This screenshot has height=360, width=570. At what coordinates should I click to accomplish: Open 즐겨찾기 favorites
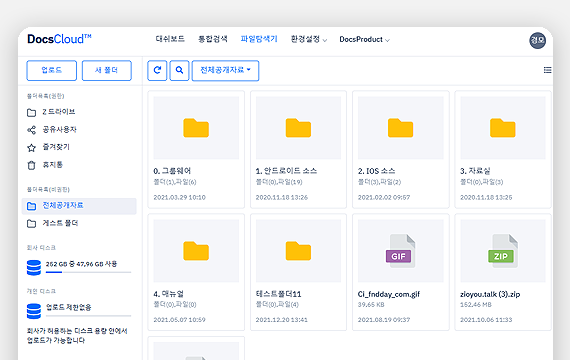[56, 147]
